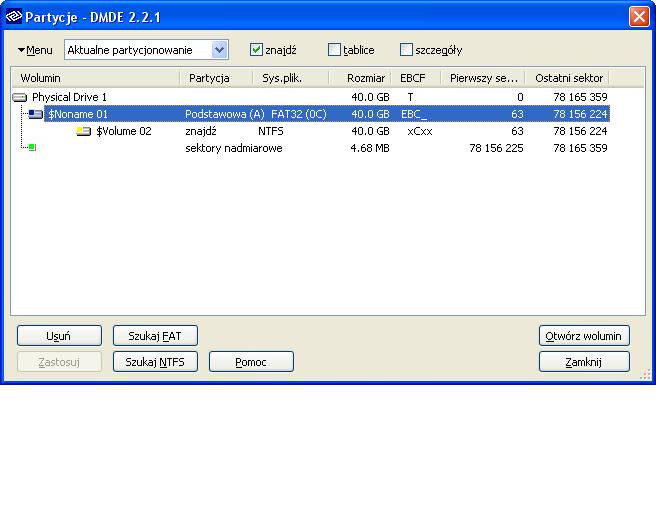Screen dimensions: 656x512
Task: Open Pomoc help
Action: pos(251,362)
